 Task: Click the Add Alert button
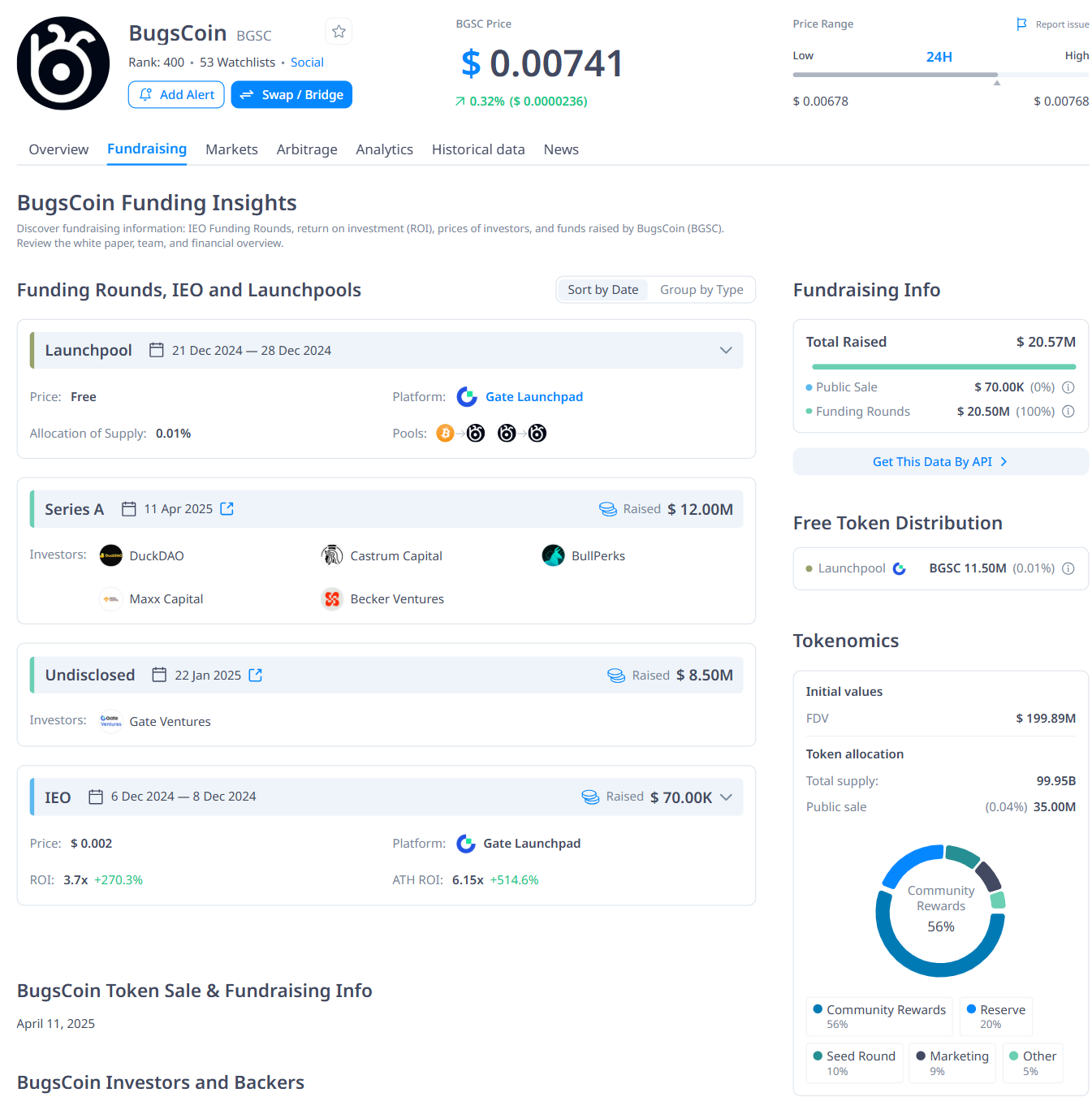[176, 94]
